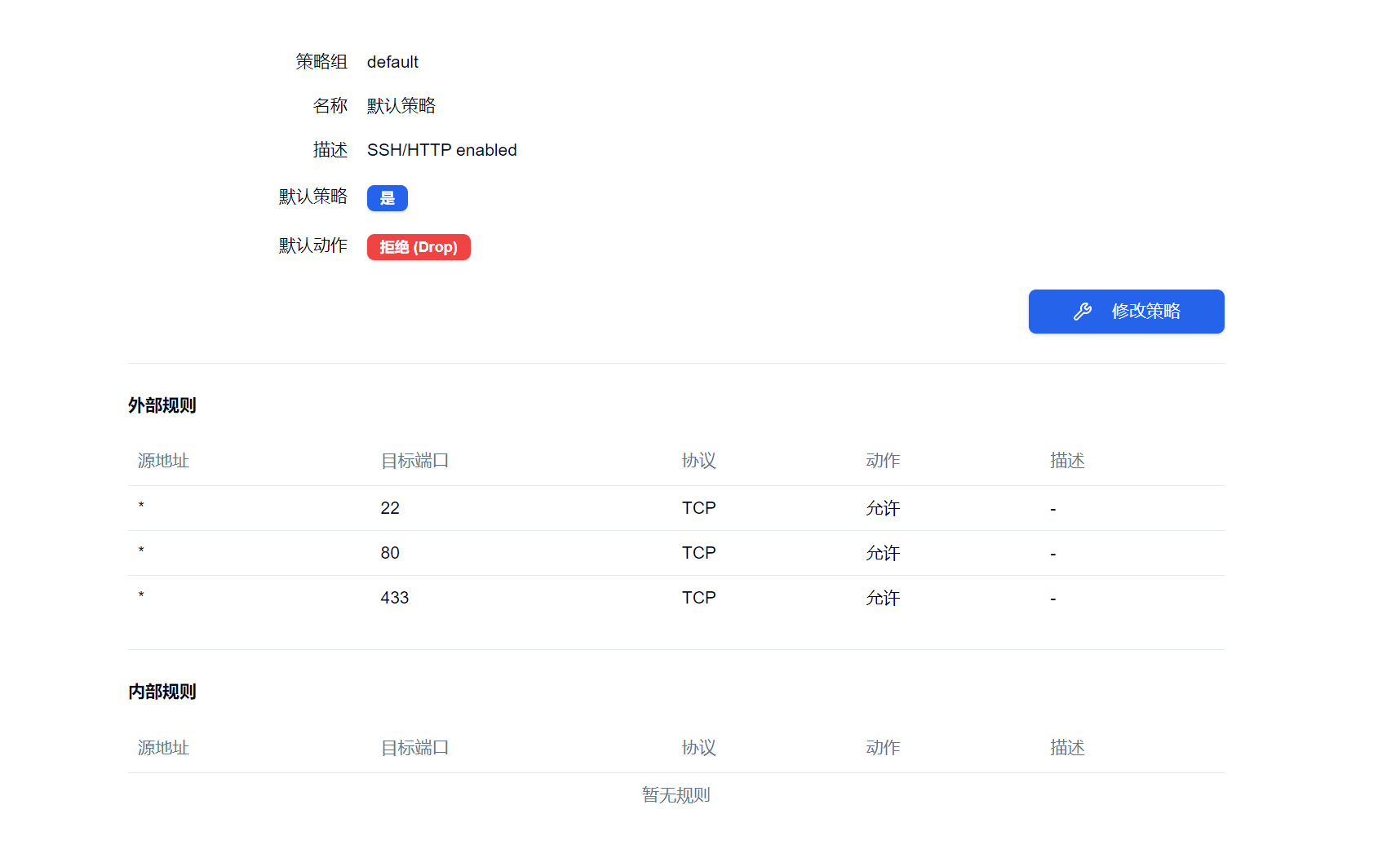Click the 允许 action for port 22 rule
1400x849 pixels.
[882, 507]
